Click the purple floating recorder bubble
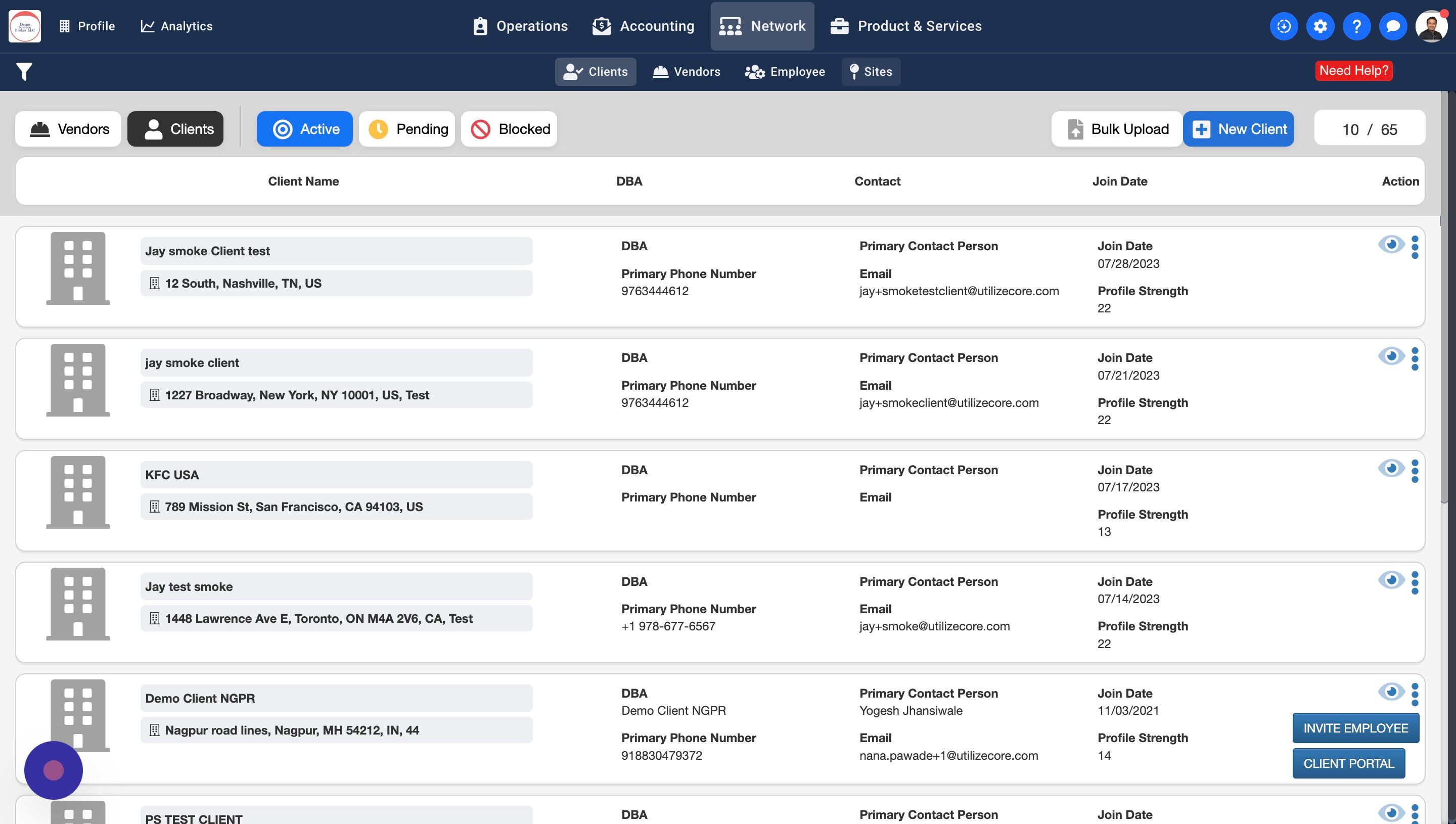 coord(53,770)
